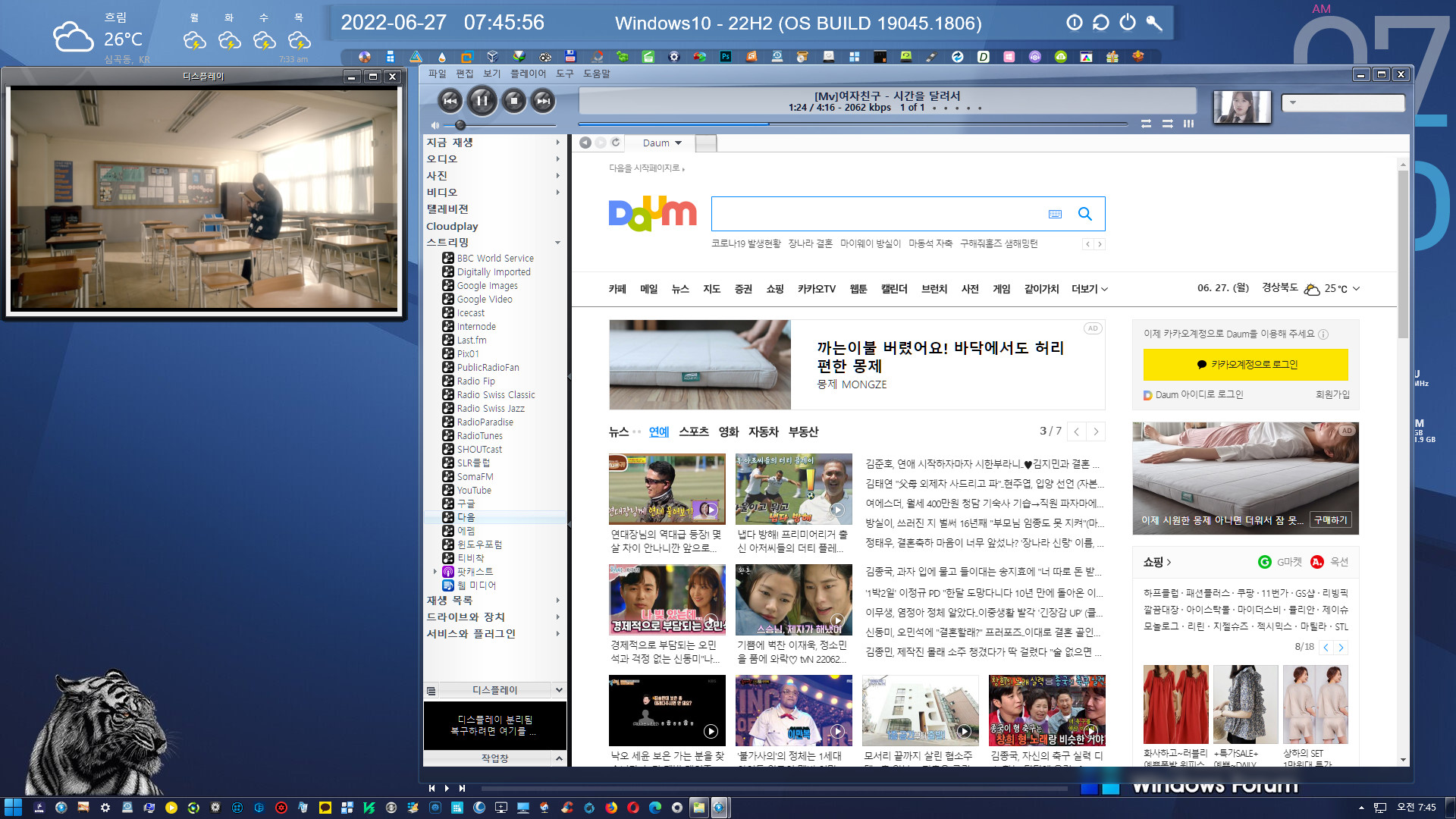
Task: Select BBC World Service stream
Action: pyautogui.click(x=495, y=259)
